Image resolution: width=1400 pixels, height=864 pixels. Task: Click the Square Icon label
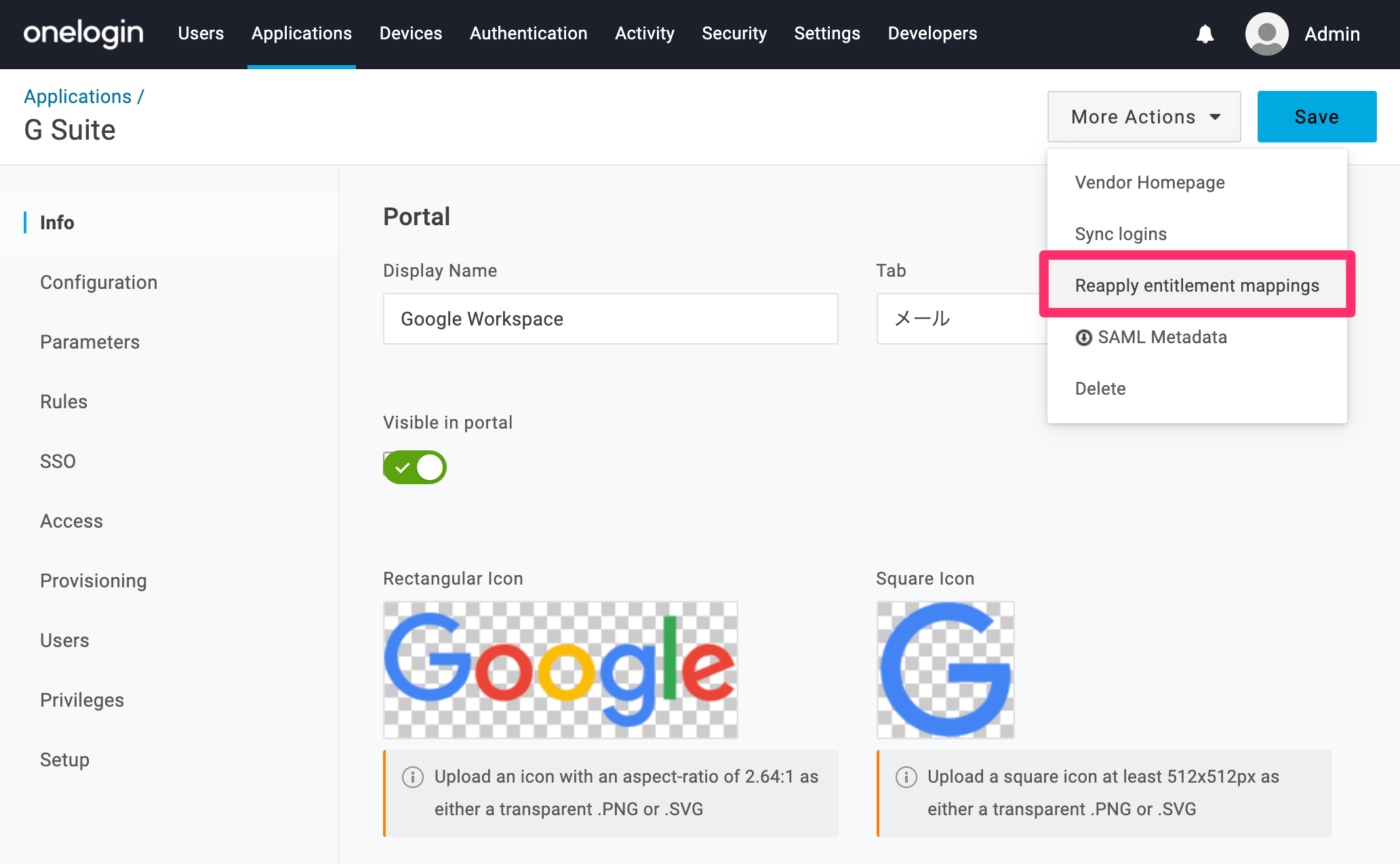point(925,578)
